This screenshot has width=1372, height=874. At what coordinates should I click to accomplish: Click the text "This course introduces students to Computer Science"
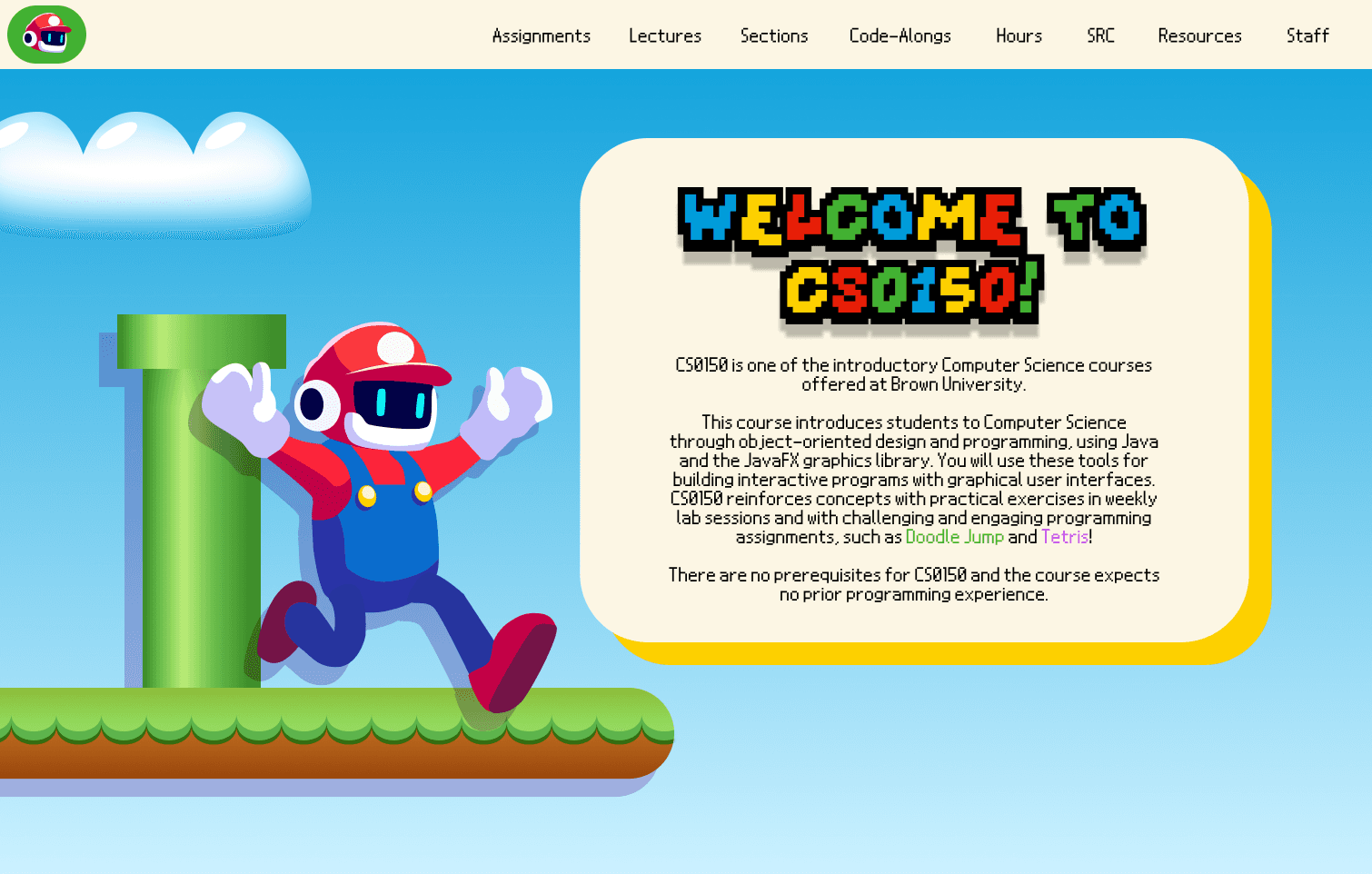click(914, 422)
